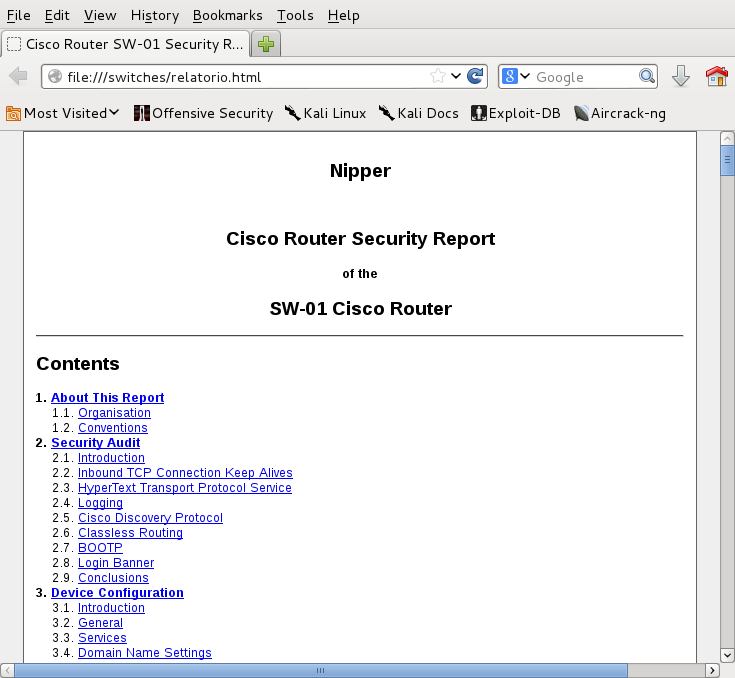735x678 pixels.
Task: Click the vertical scrollbar down arrow
Action: (x=727, y=655)
